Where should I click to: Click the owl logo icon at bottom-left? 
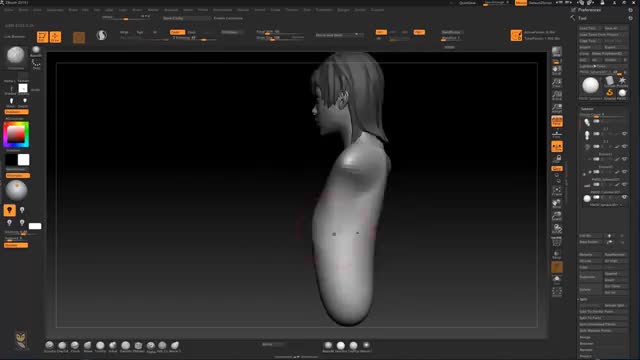coord(20,340)
